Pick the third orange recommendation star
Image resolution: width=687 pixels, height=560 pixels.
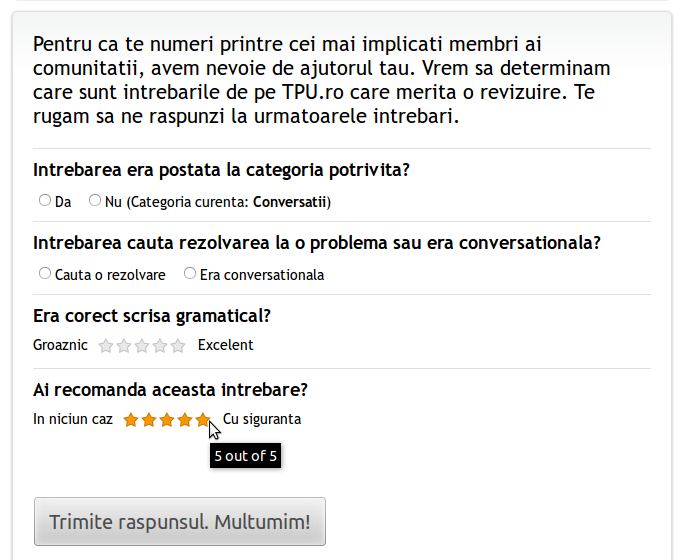click(166, 420)
